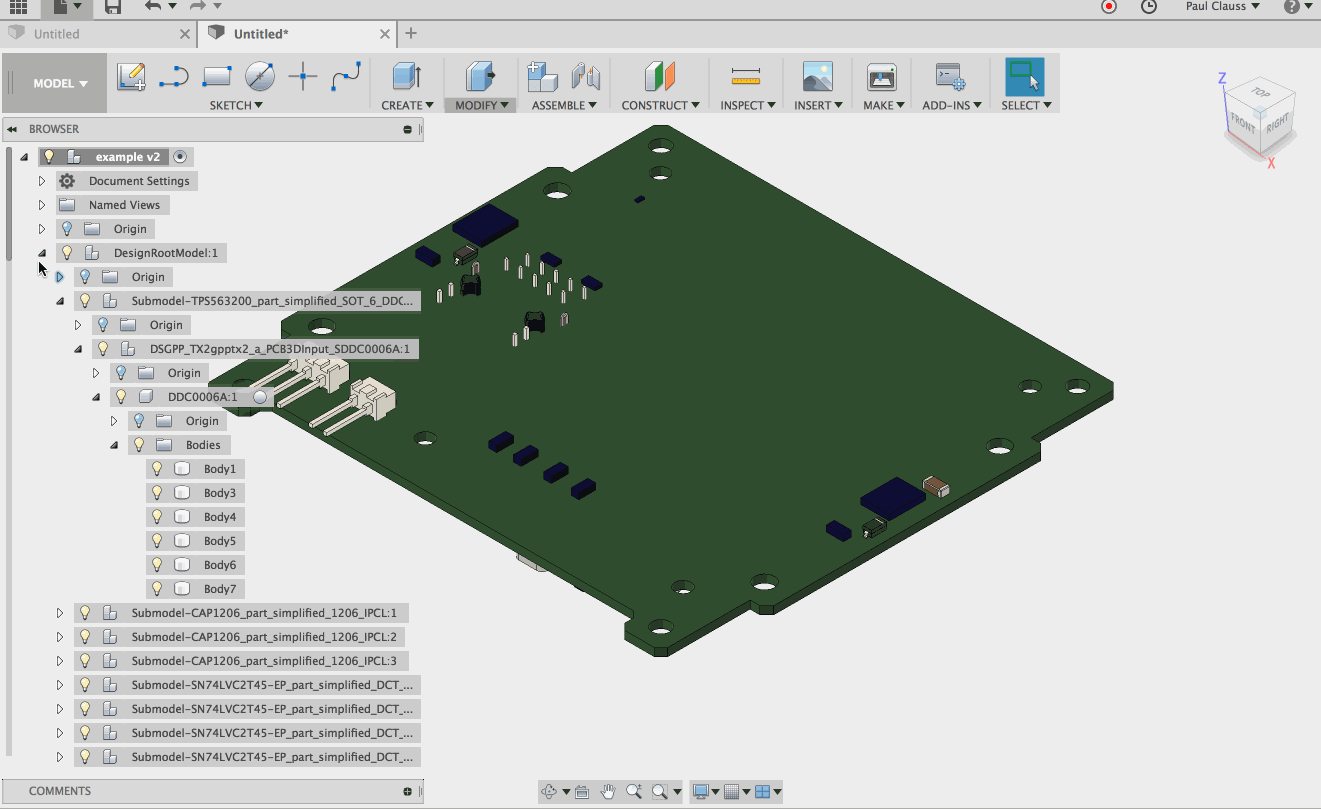This screenshot has width=1321, height=809.
Task: Hide Body1 using its lightbulb
Action: 157,469
